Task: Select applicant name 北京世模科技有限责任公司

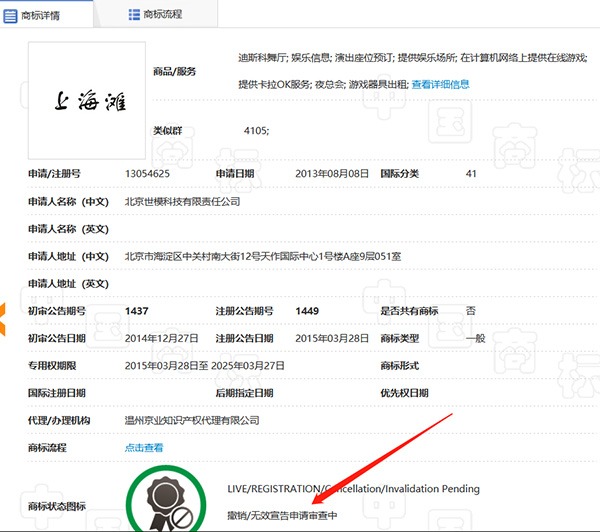Action: 183,201
